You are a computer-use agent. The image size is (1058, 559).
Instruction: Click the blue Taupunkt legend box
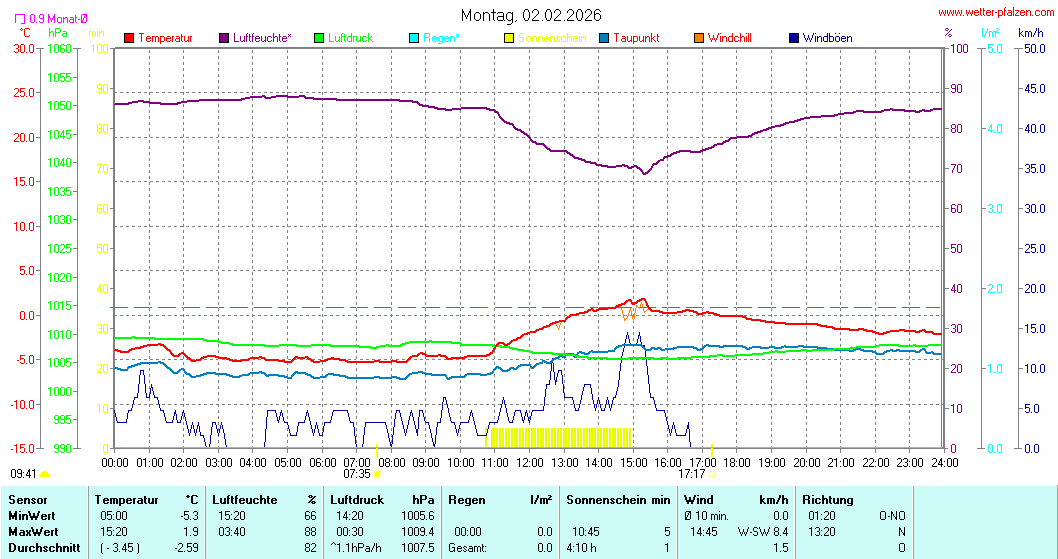click(x=604, y=38)
